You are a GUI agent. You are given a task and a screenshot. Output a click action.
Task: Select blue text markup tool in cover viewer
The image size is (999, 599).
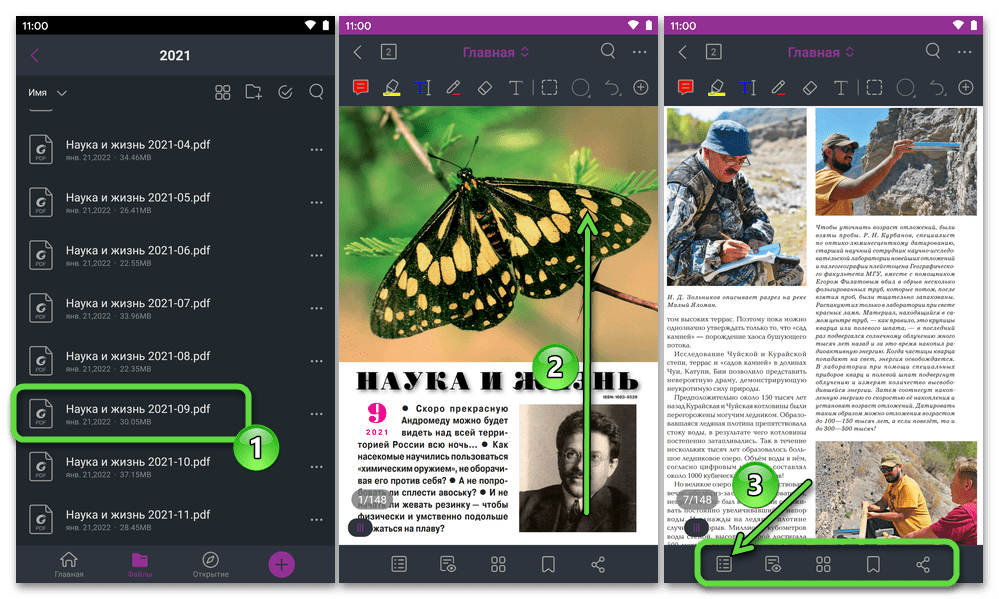point(422,87)
